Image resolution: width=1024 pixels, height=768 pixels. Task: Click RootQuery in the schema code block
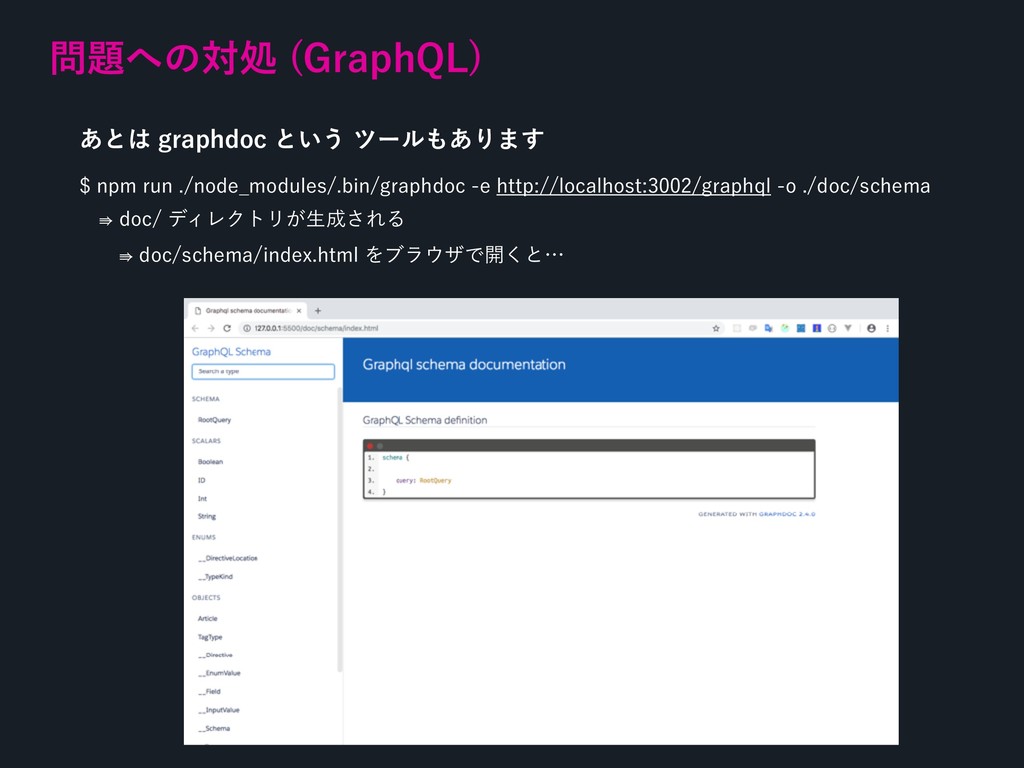(x=436, y=481)
